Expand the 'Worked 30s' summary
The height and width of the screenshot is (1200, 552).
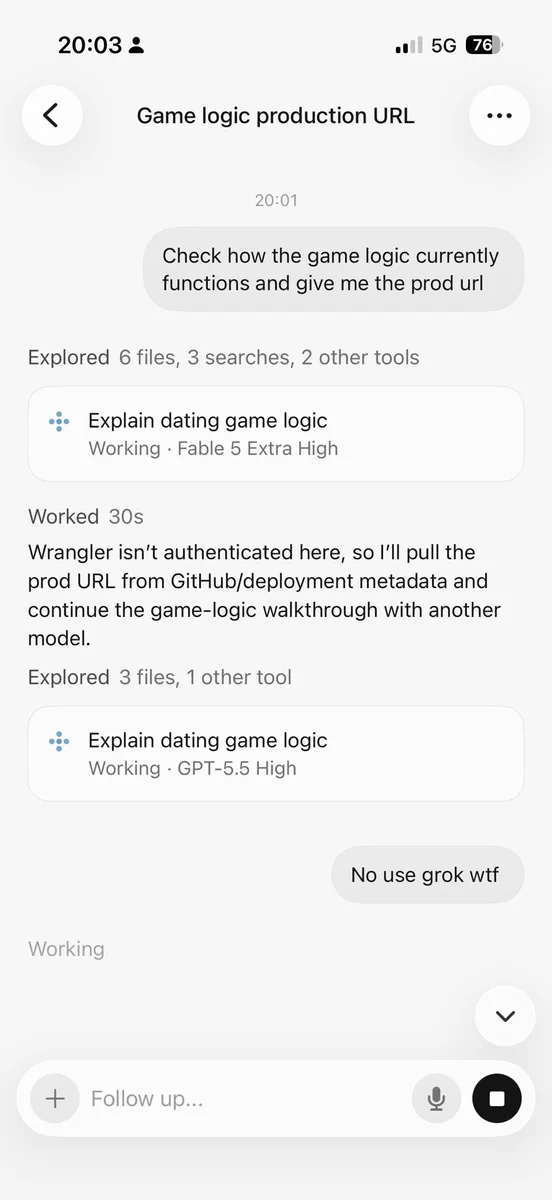(86, 517)
